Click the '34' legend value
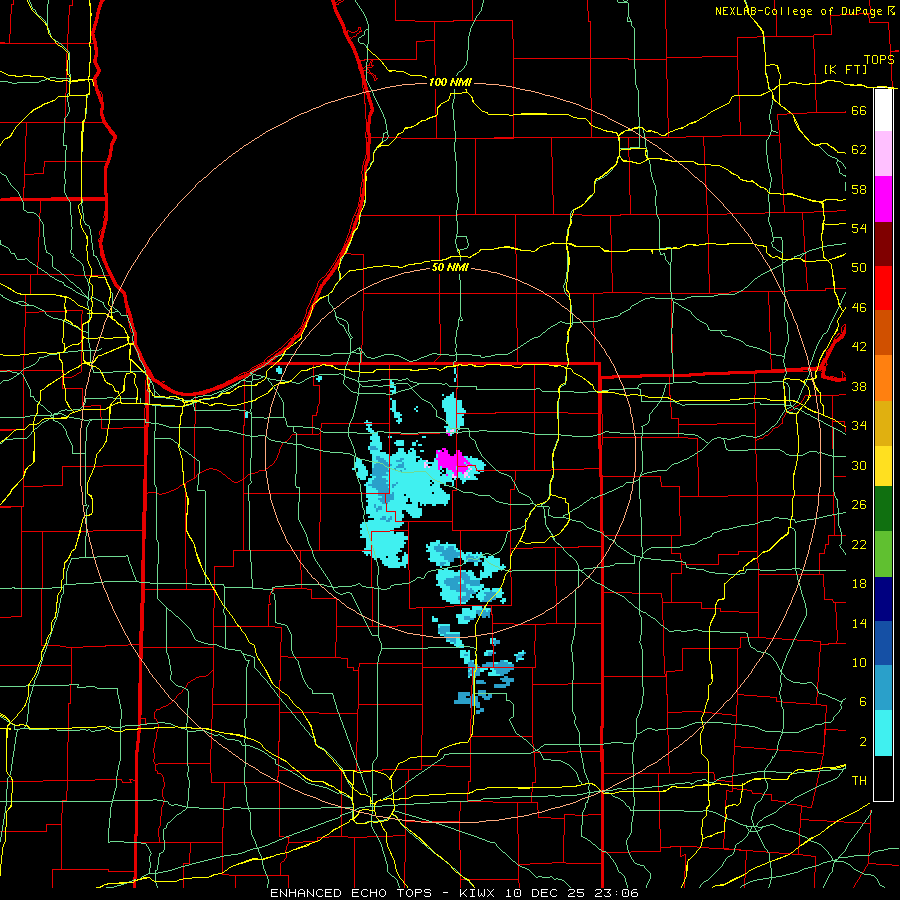Image resolution: width=900 pixels, height=900 pixels. click(859, 426)
